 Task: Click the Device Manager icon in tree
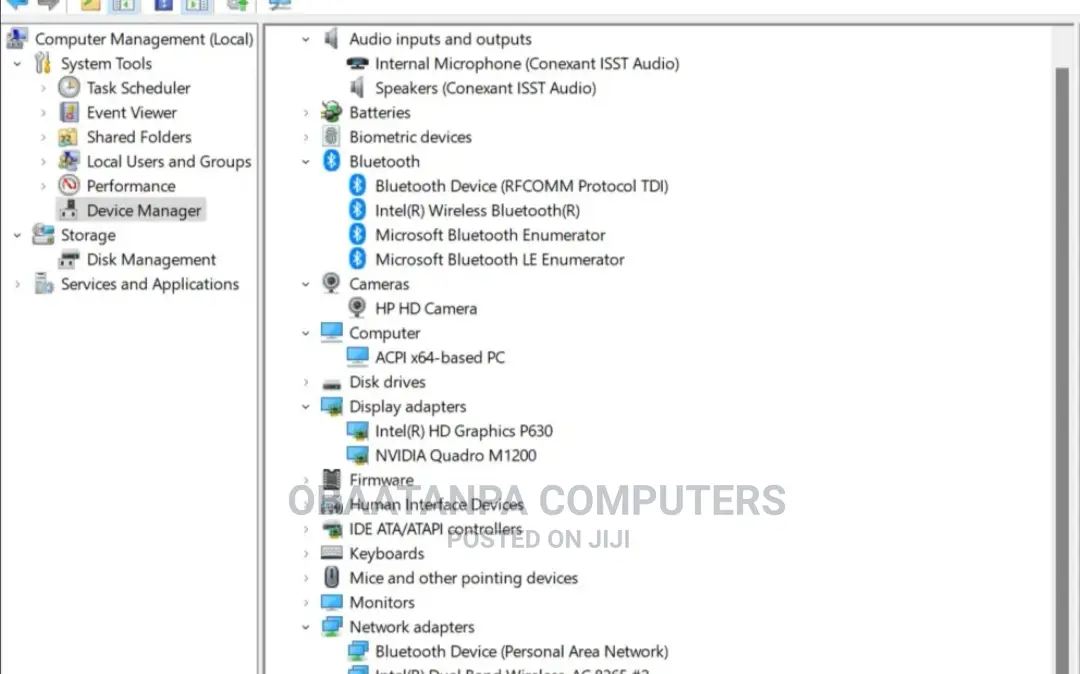point(69,210)
